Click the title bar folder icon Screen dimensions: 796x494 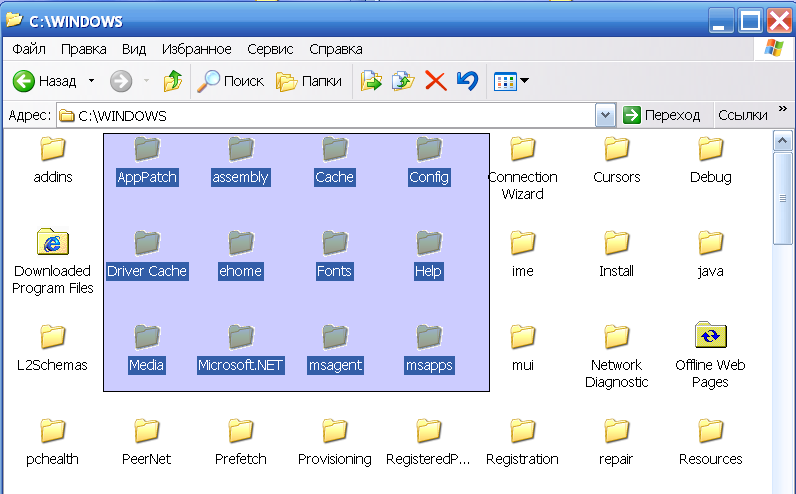coord(14,20)
